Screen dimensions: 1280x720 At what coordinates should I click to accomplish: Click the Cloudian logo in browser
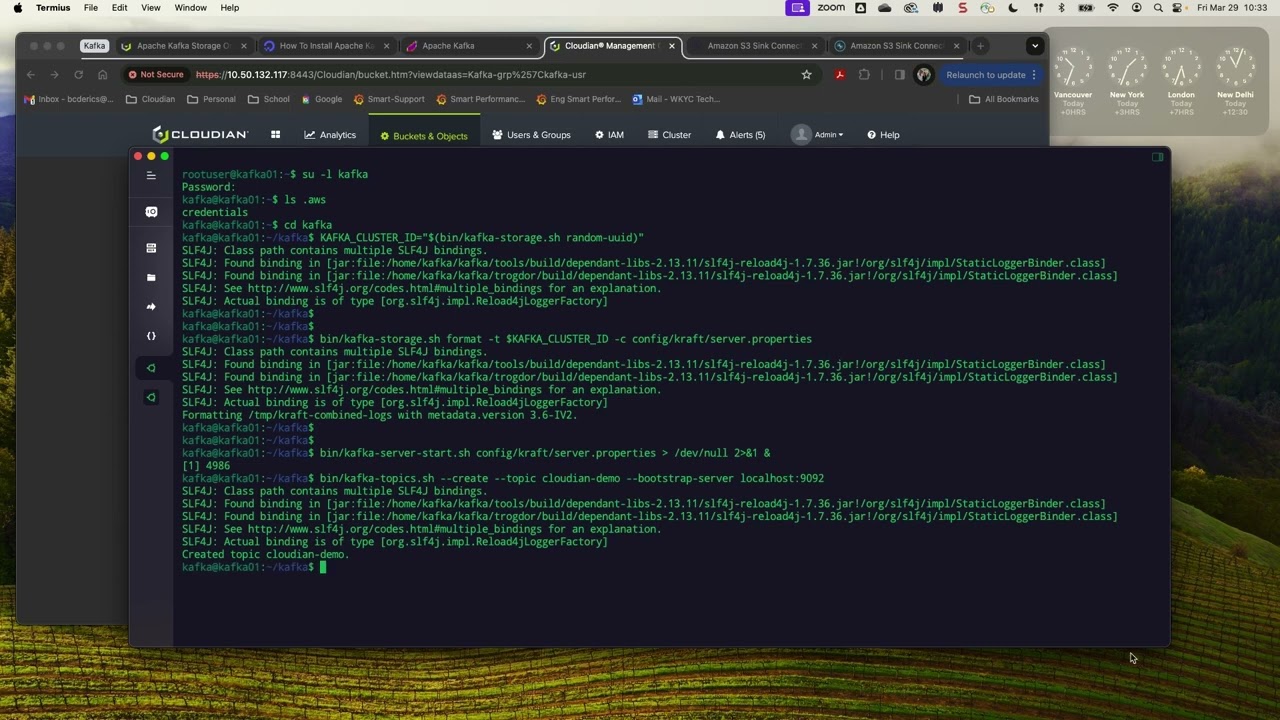coord(200,134)
